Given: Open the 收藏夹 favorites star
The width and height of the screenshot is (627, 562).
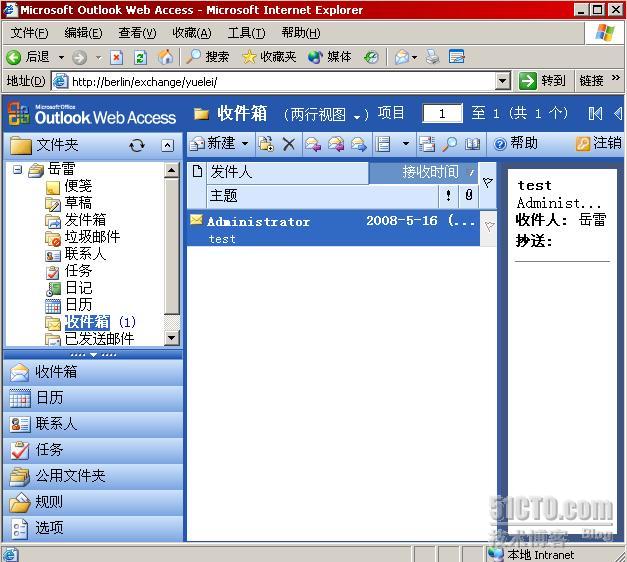Looking at the screenshot, I should [x=269, y=57].
